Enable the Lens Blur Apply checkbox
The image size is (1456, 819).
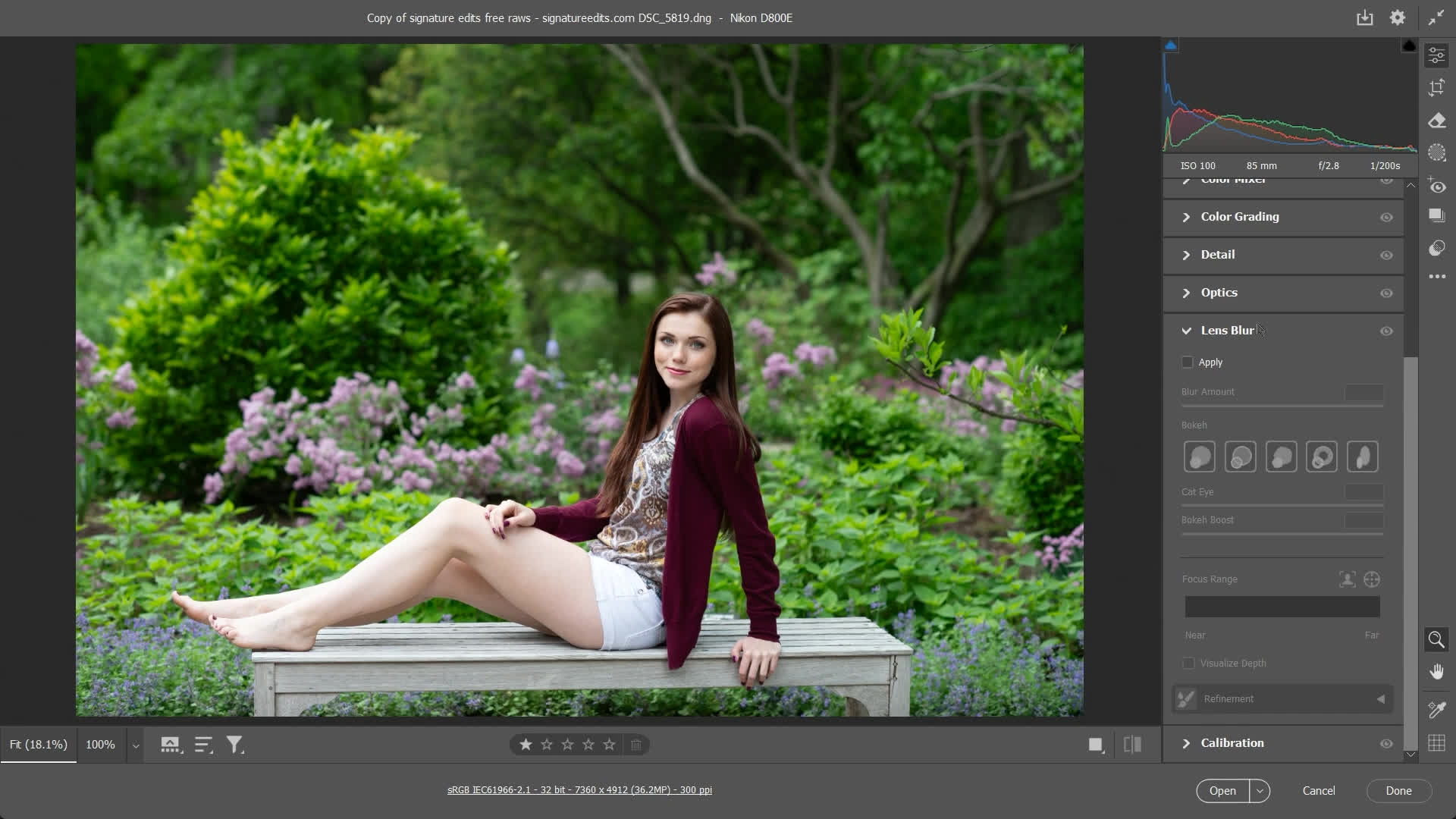1188,362
